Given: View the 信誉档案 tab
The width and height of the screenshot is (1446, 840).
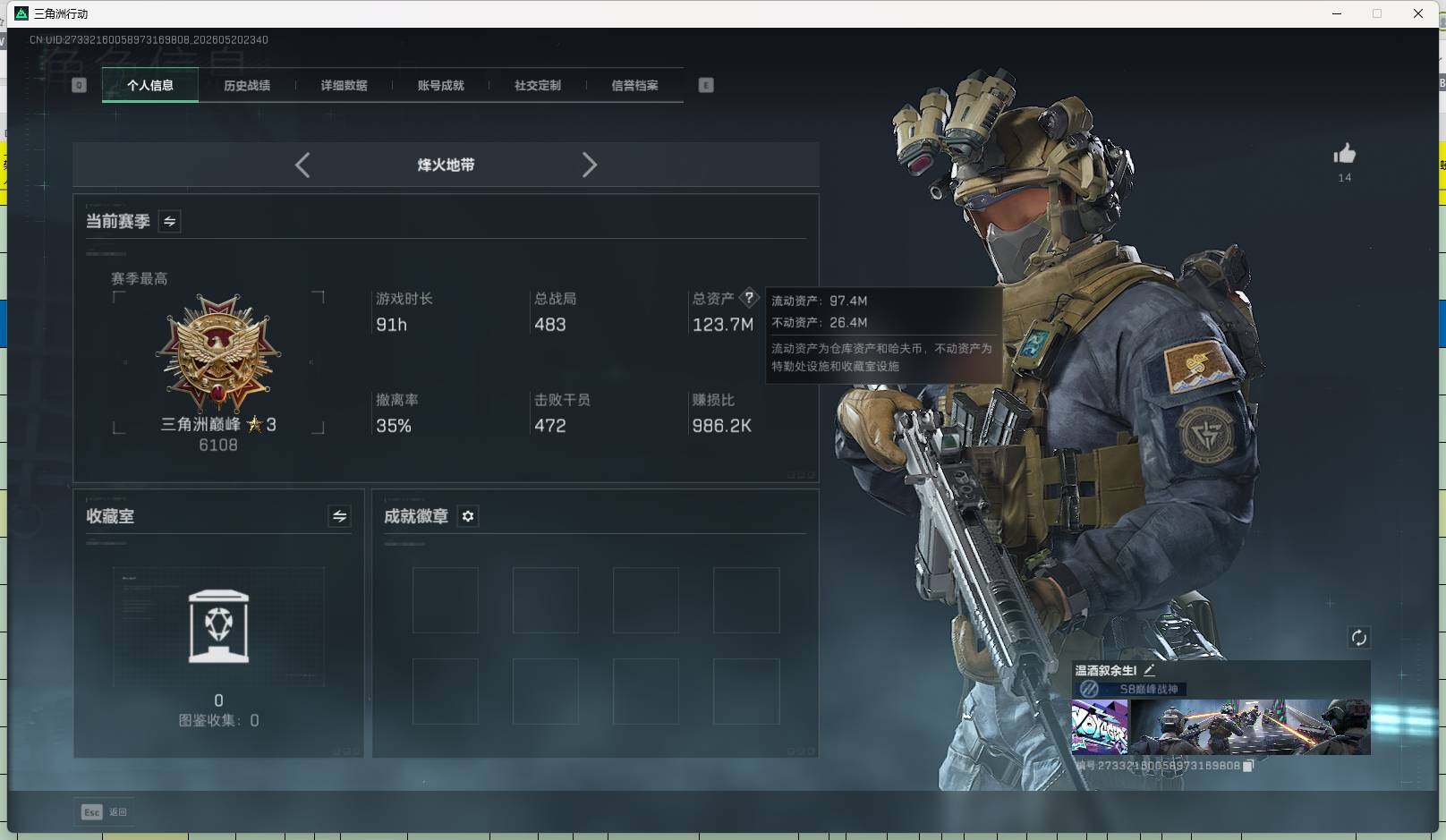Looking at the screenshot, I should click(x=634, y=85).
